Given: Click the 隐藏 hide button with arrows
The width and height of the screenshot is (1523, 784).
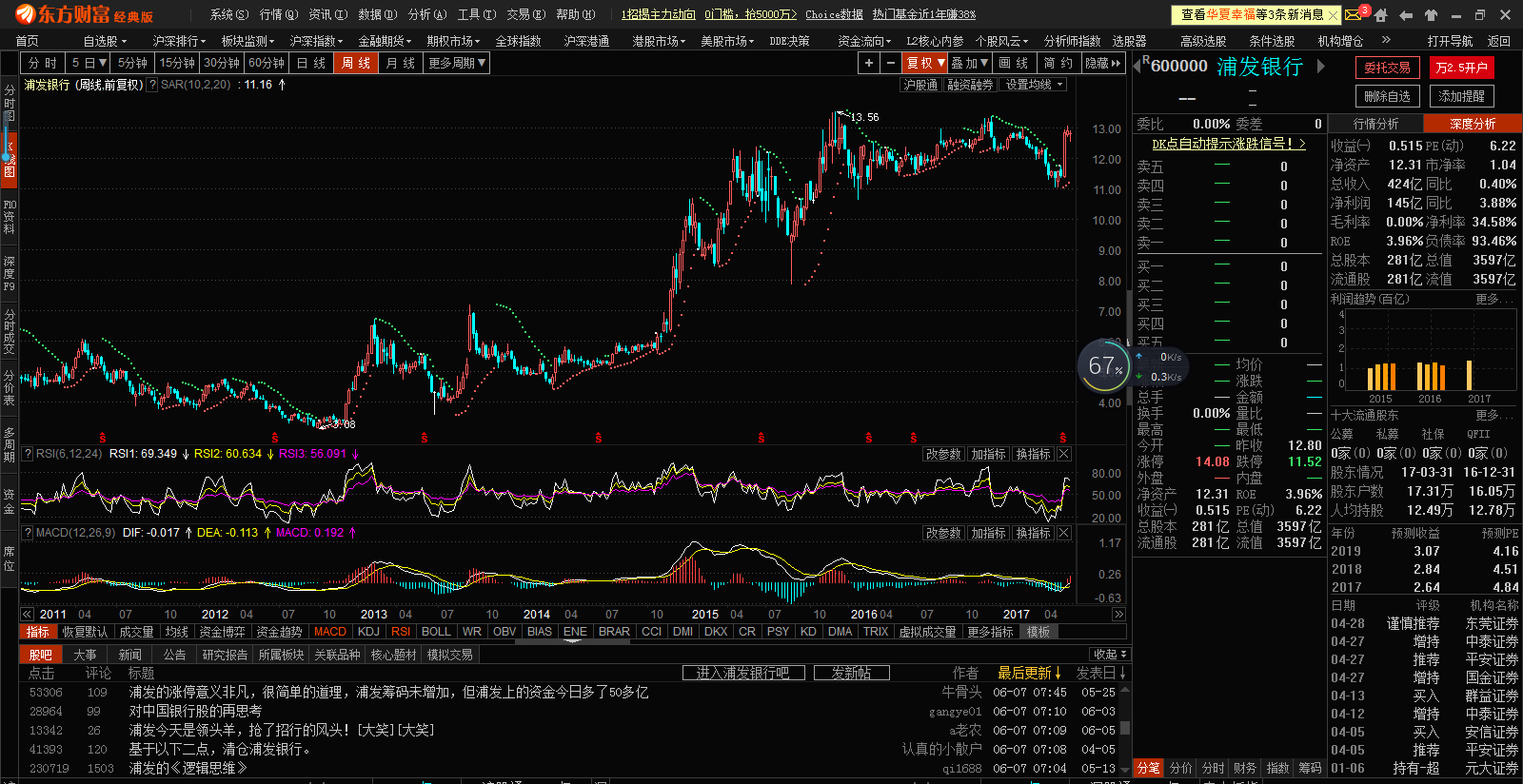Looking at the screenshot, I should [x=1103, y=63].
